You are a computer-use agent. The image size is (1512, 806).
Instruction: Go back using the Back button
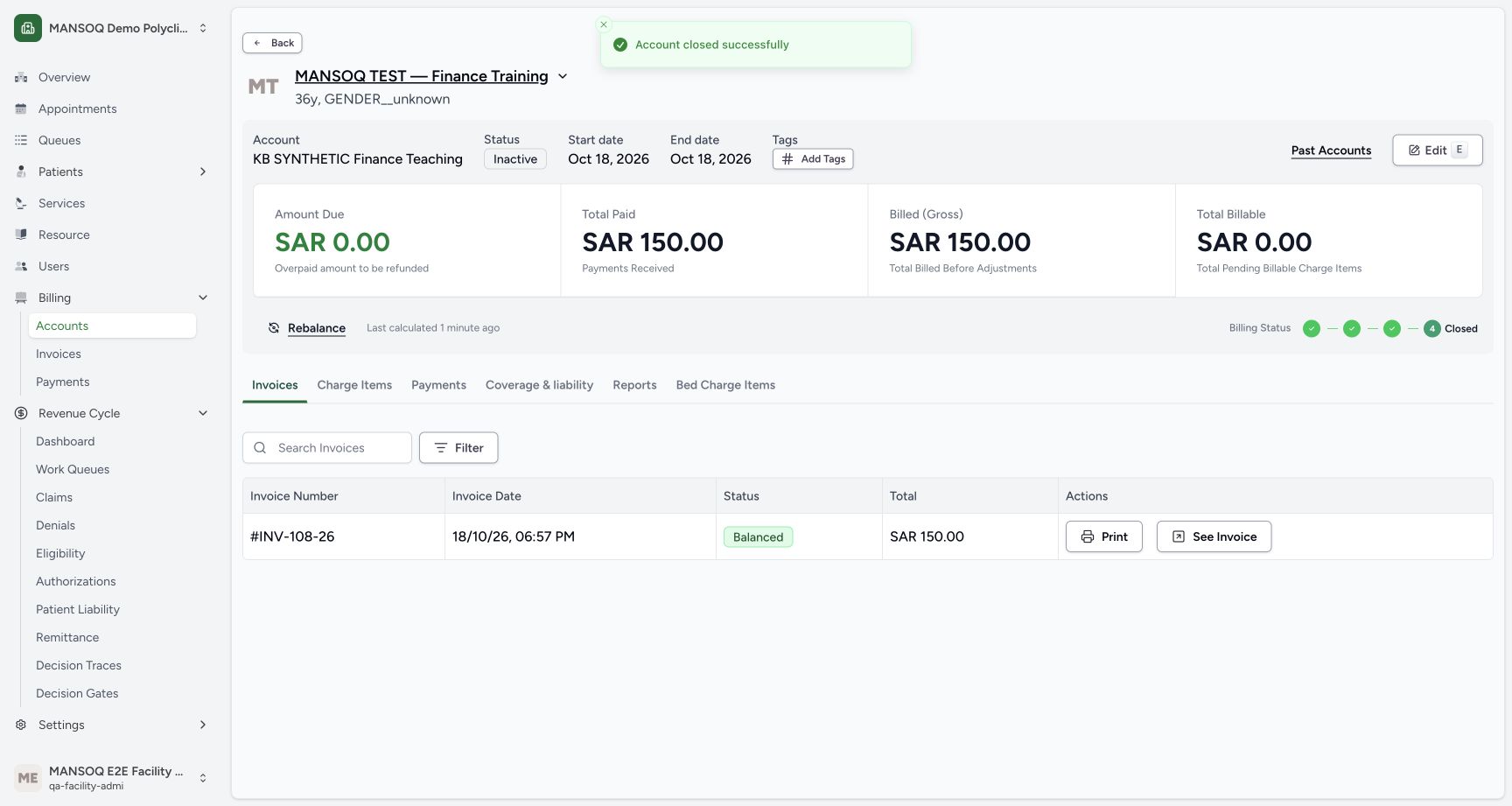272,43
